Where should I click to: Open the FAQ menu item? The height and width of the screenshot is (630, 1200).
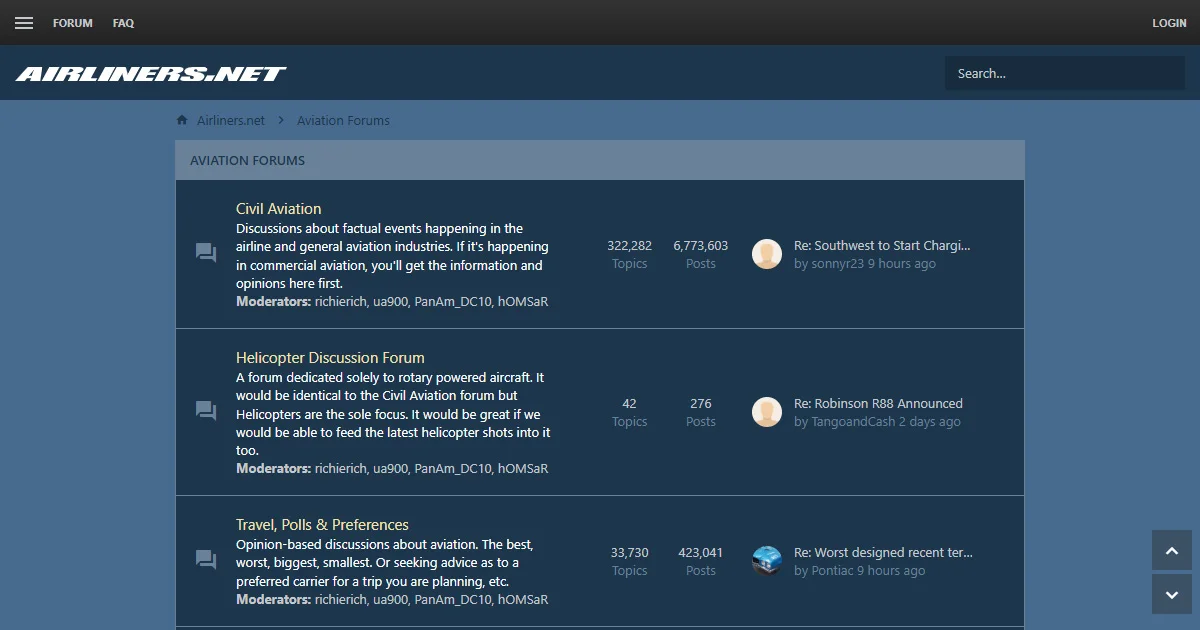(124, 23)
